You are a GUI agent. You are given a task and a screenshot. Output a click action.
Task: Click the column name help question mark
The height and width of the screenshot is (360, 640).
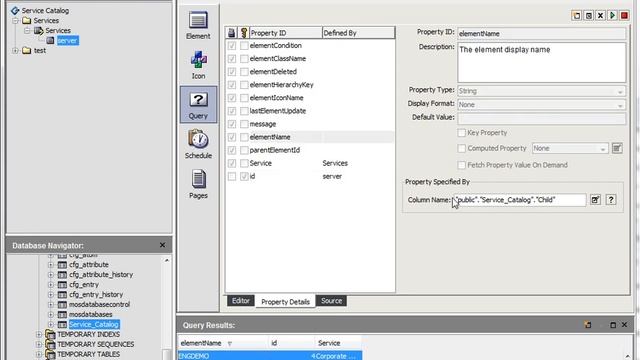(611, 200)
